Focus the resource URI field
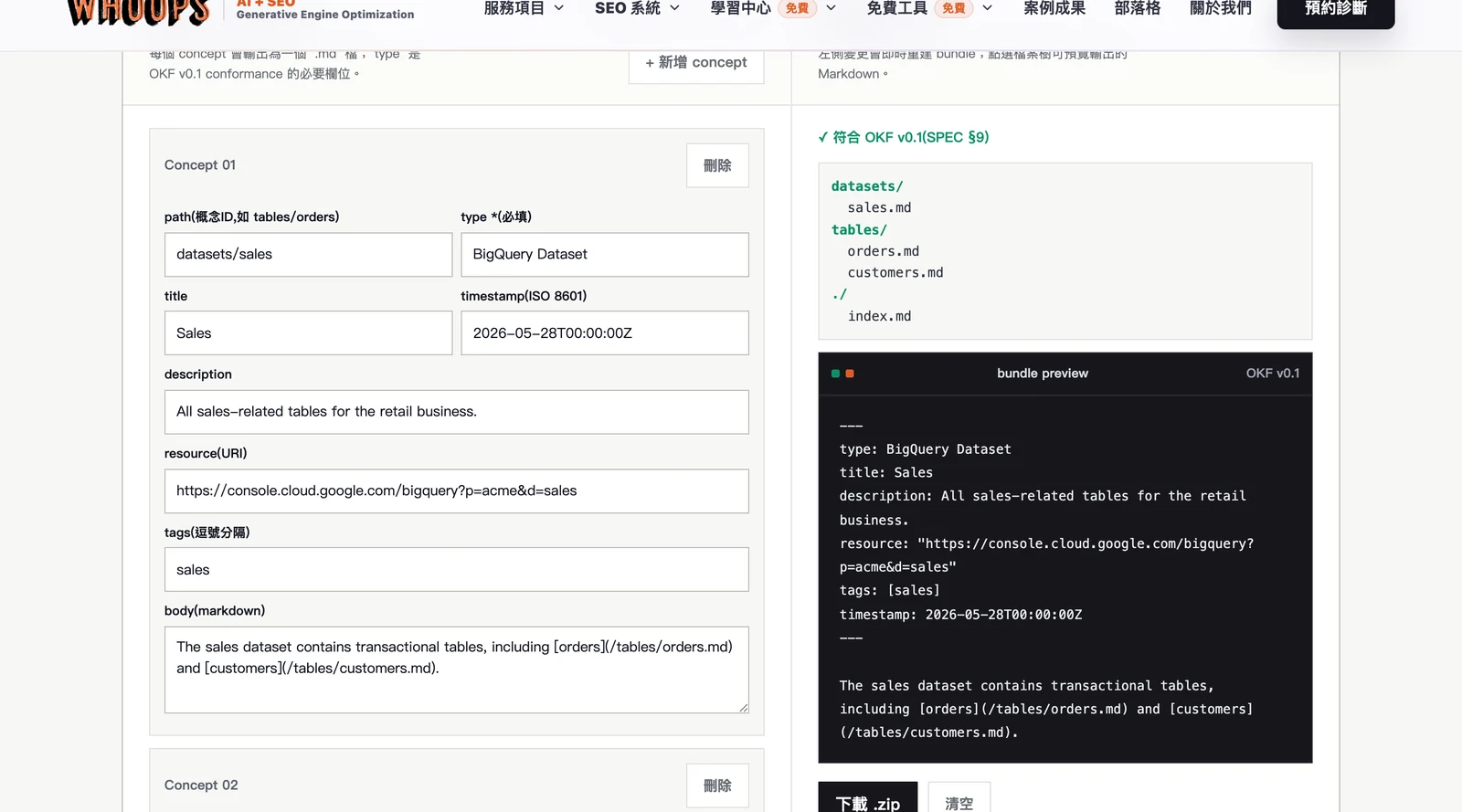1462x812 pixels. click(457, 491)
